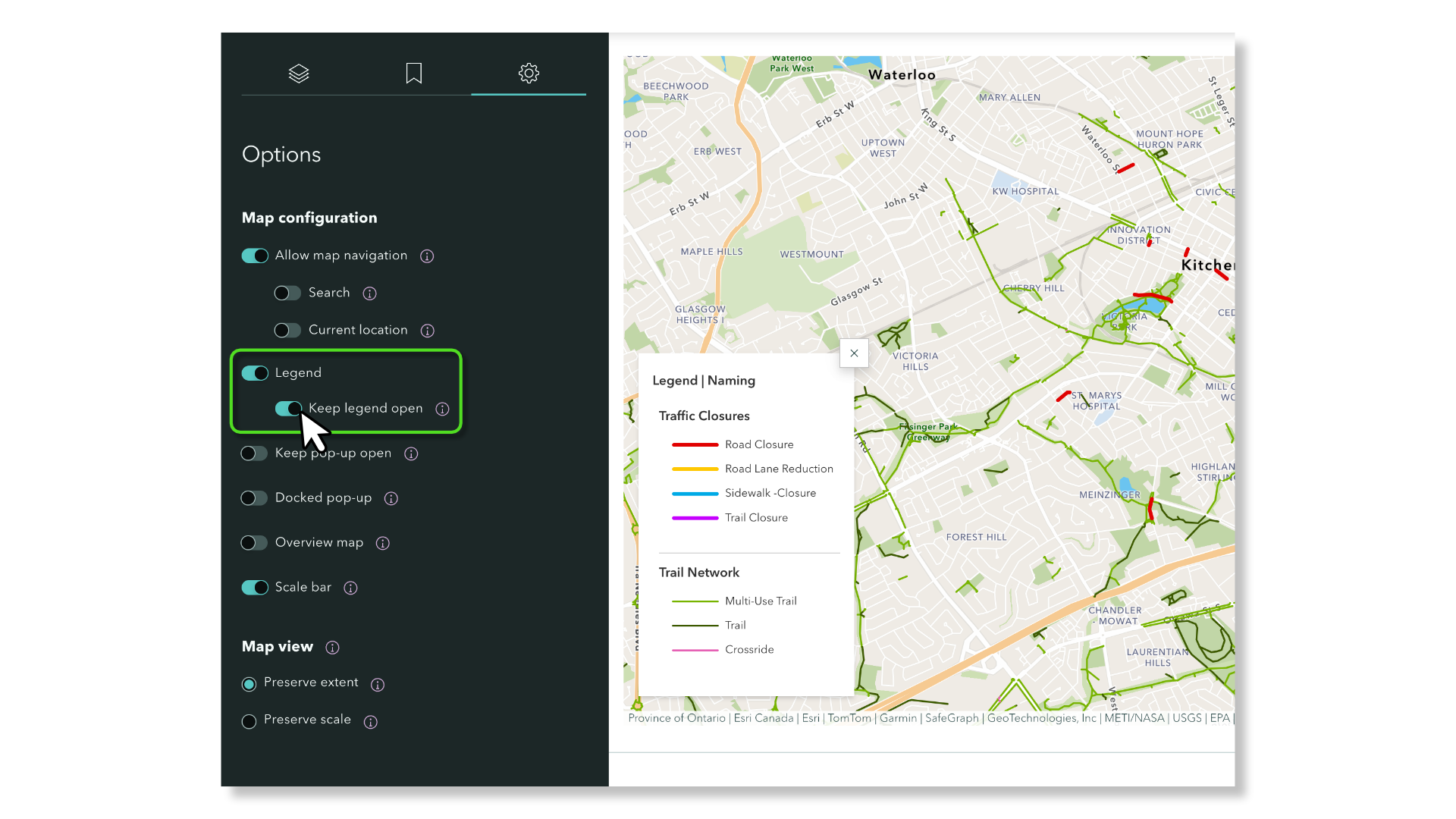Image resolution: width=1456 pixels, height=819 pixels.
Task: Select the Preserve extent radio button
Action: [x=248, y=683]
